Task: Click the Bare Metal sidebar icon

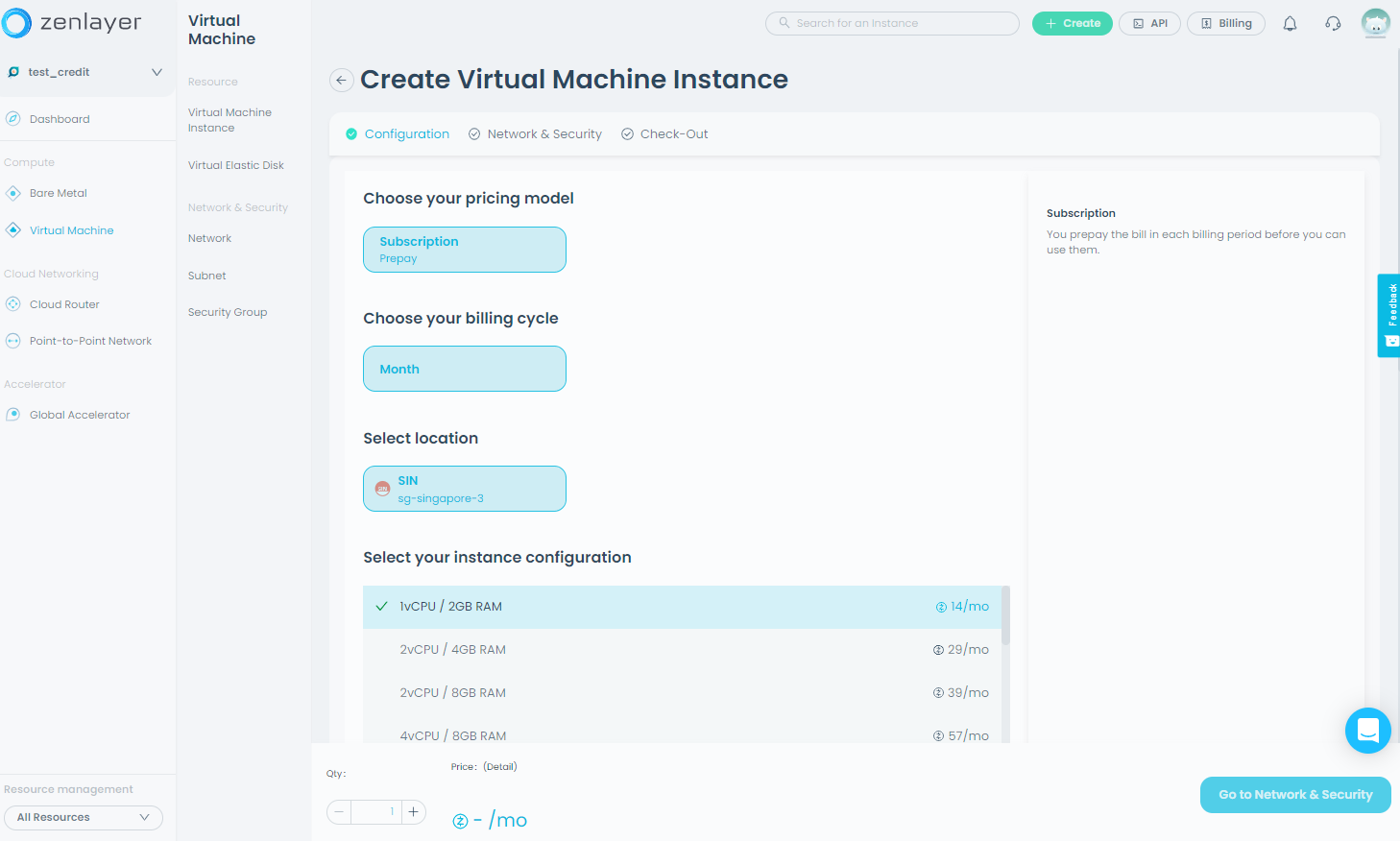Action: [13, 193]
